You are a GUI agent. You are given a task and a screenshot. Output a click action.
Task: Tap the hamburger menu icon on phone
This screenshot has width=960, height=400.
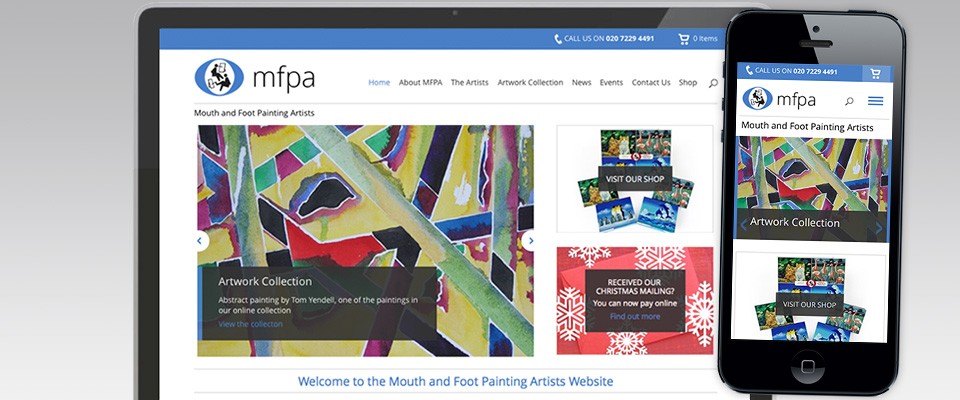click(x=876, y=101)
